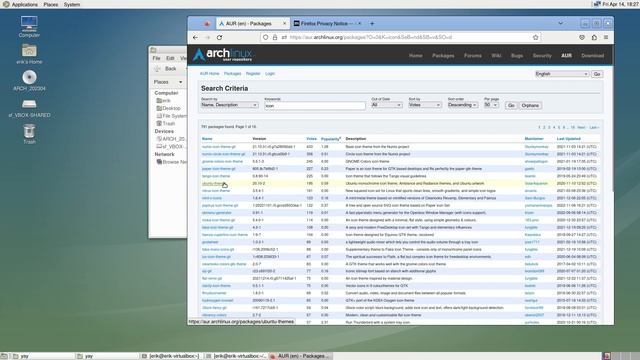Reload the page in Firefox

click(x=220, y=37)
